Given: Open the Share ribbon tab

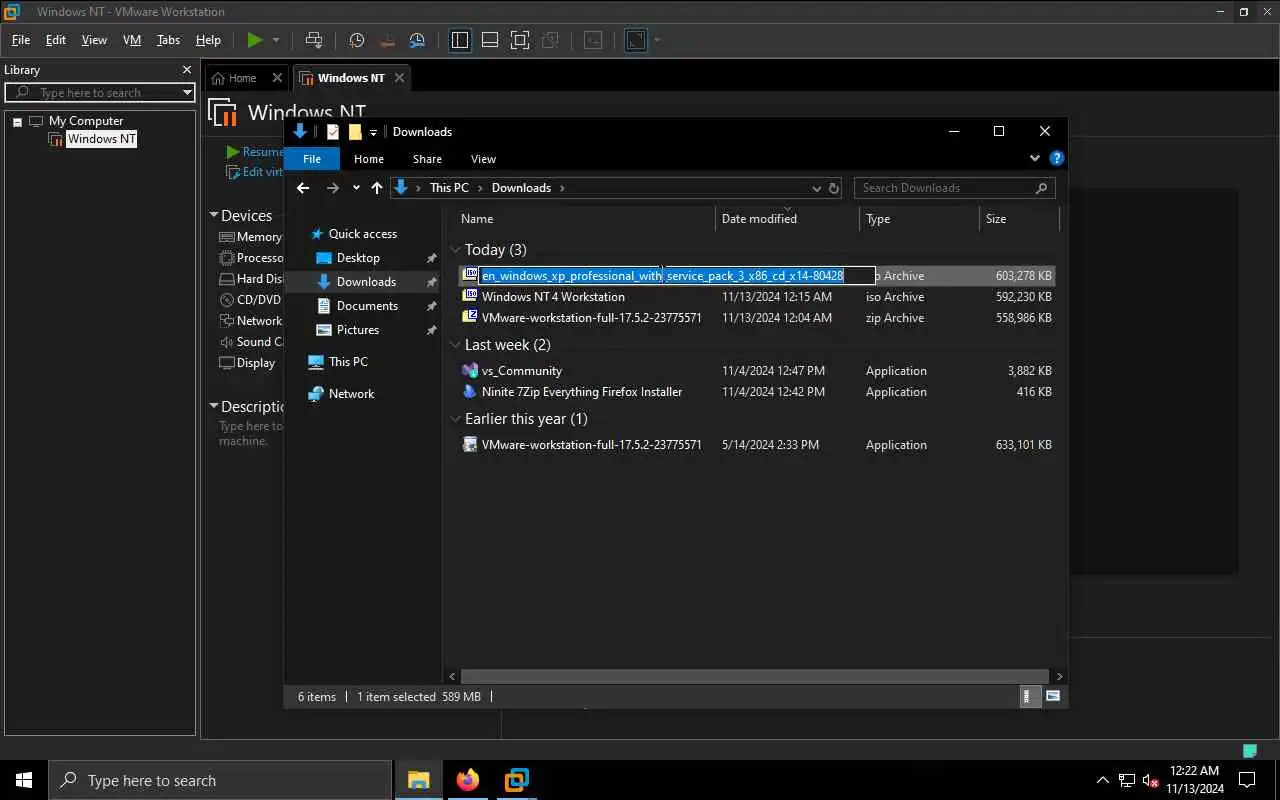Looking at the screenshot, I should click(427, 159).
